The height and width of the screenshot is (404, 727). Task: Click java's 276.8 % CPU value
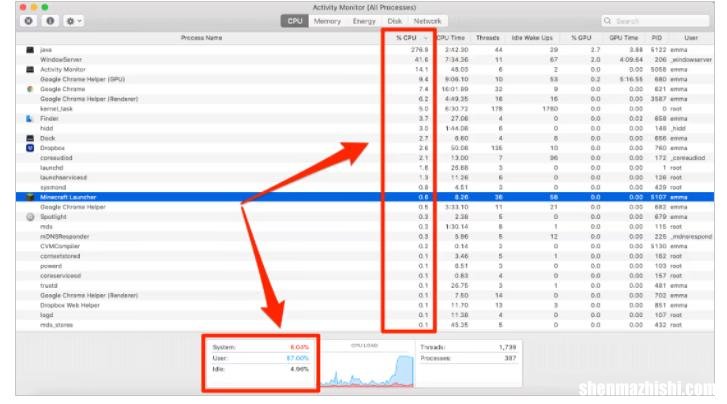click(x=420, y=50)
